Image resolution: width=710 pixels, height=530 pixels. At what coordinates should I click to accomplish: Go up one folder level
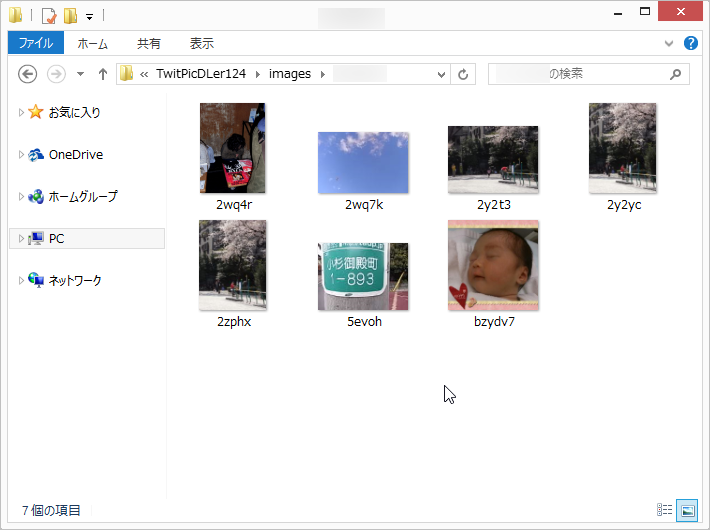(103, 74)
